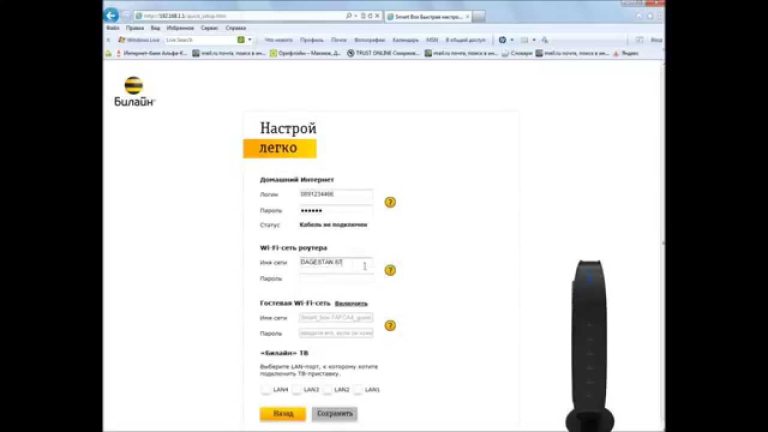
Task: Expand dropdown arrow next to round toolbar icon
Action: pos(512,40)
